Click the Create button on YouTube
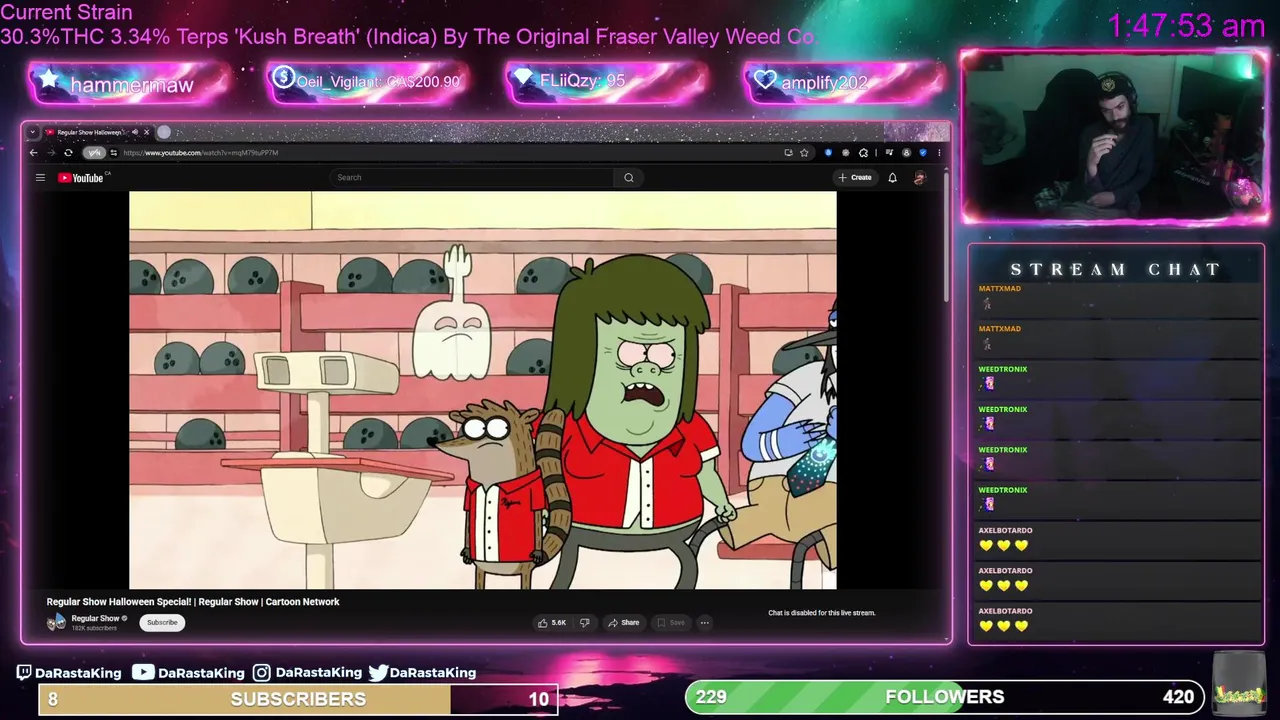Screen dimensions: 1280x720 pos(855,178)
